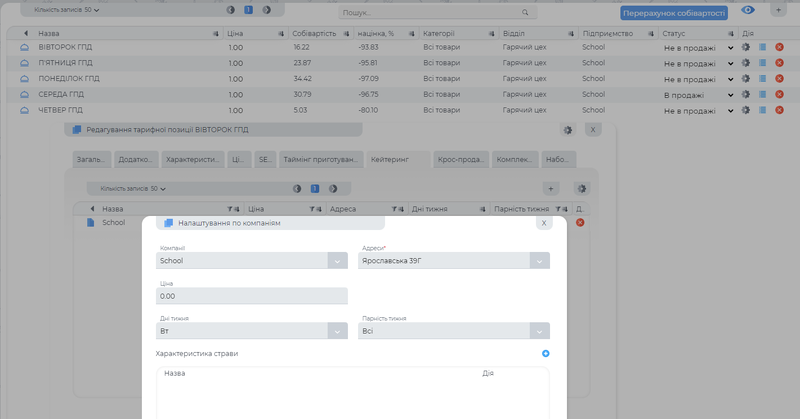The image size is (800, 419).
Task: Expand the Дні тижня dropdown set to Вт
Action: pyautogui.click(x=337, y=331)
